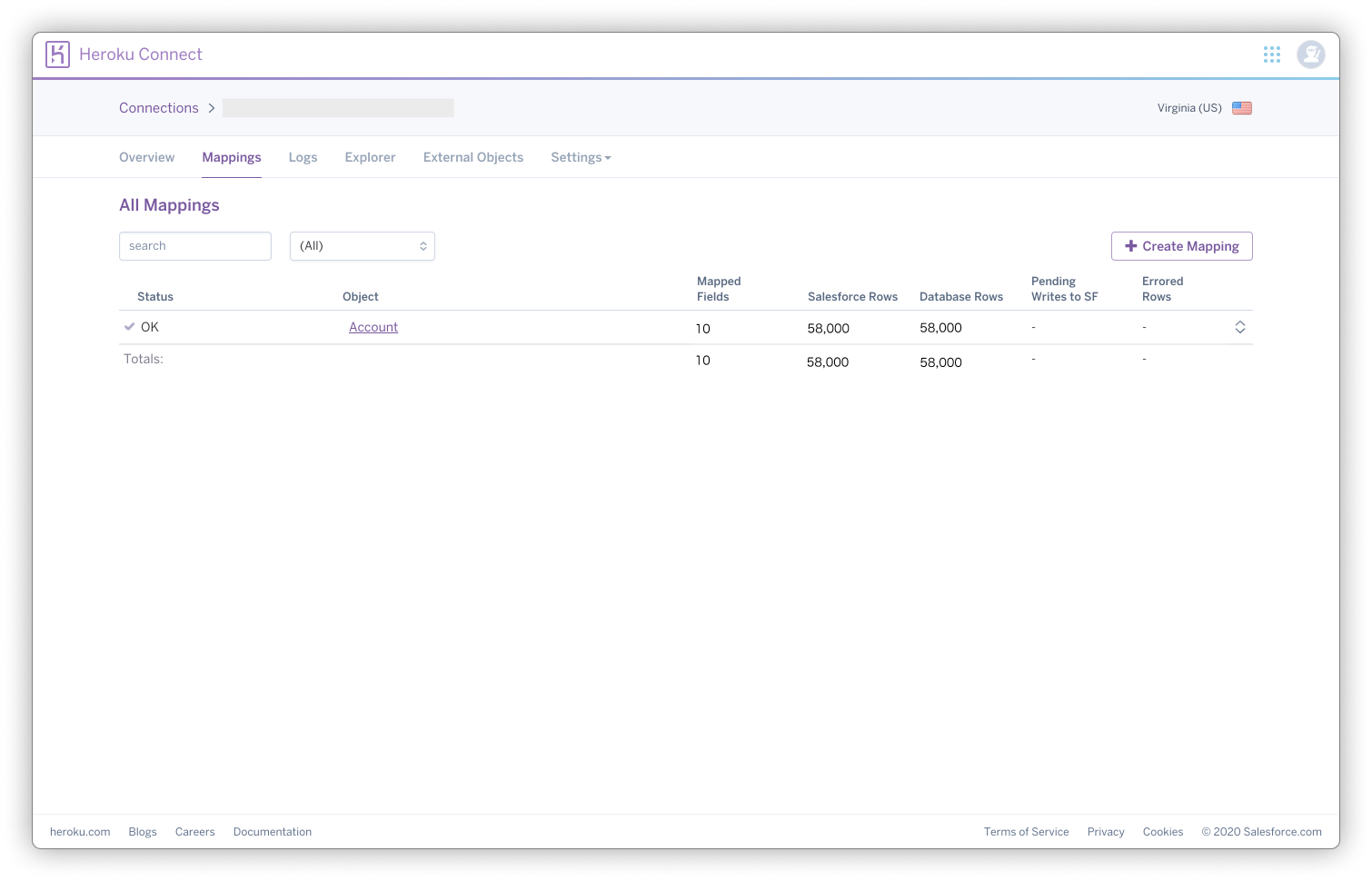The image size is (1372, 881).
Task: Open the Explorer tab
Action: click(x=370, y=157)
